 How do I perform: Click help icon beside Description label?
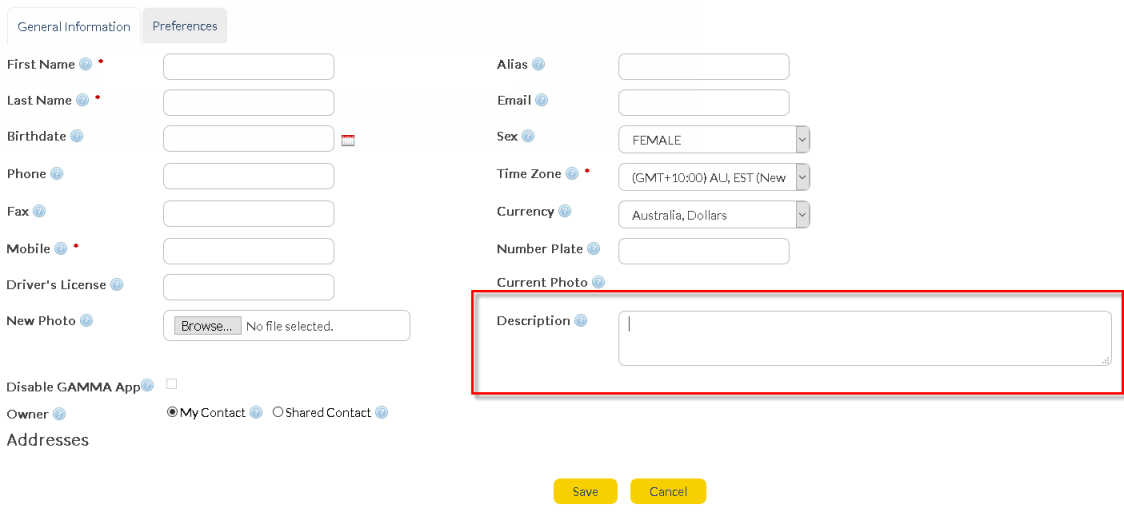coord(581,321)
